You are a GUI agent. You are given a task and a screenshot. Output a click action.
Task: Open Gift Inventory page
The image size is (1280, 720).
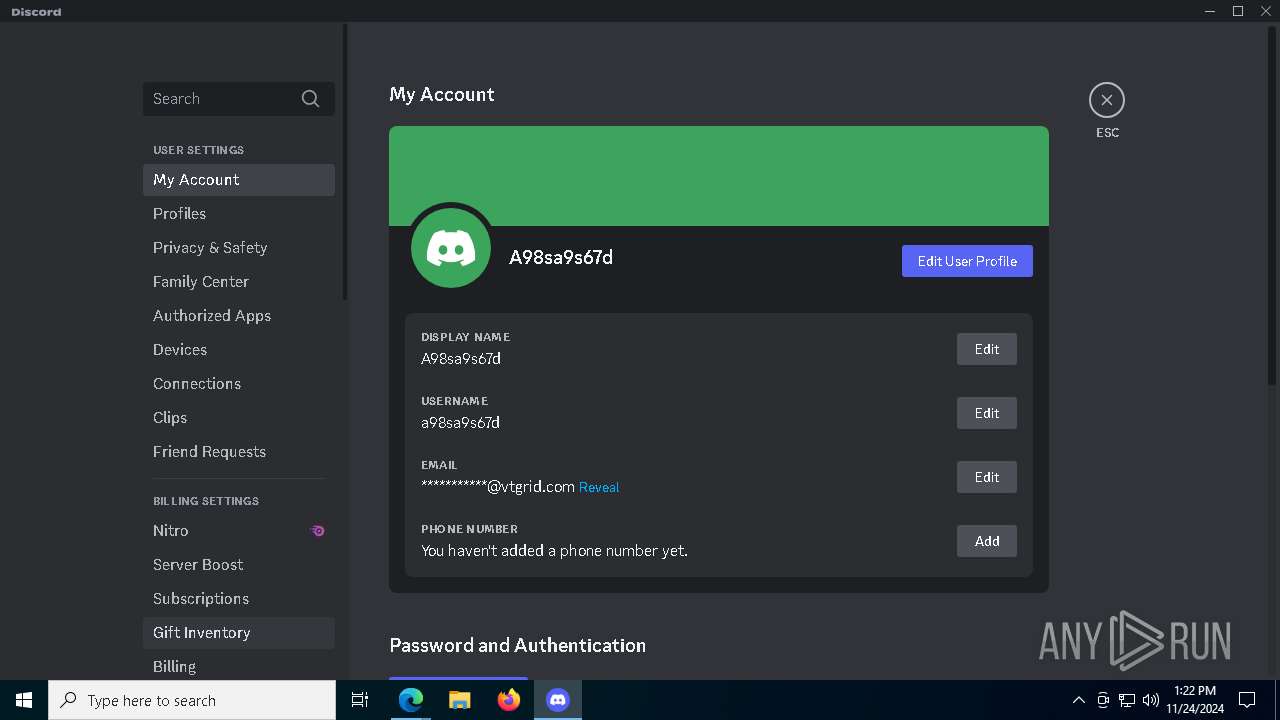(239, 633)
